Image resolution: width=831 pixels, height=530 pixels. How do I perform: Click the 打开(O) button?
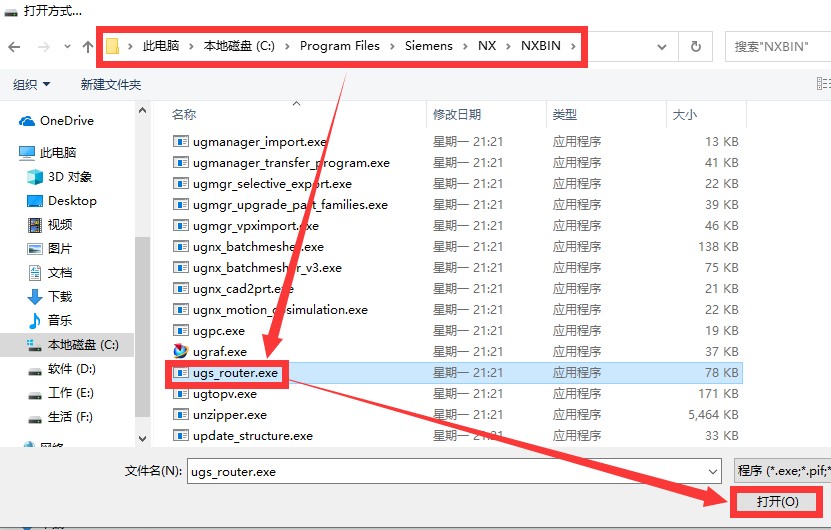click(777, 501)
